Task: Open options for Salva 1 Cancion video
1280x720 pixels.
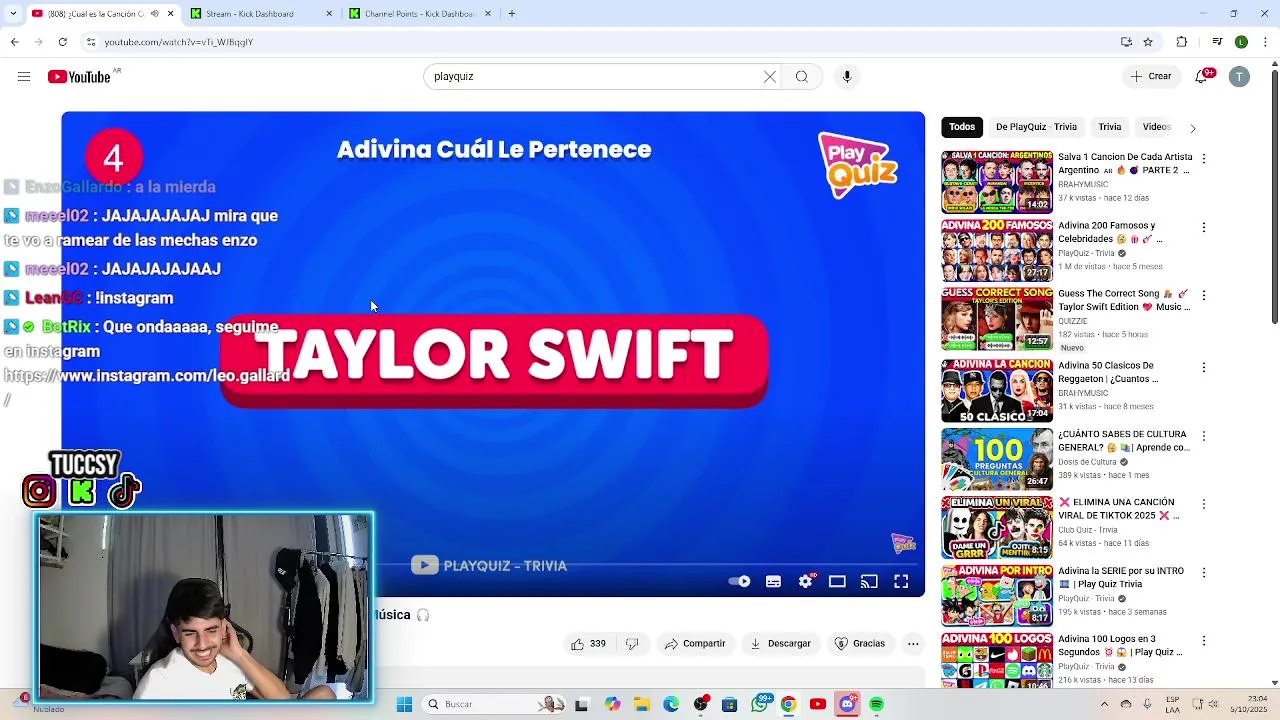Action: click(x=1204, y=159)
